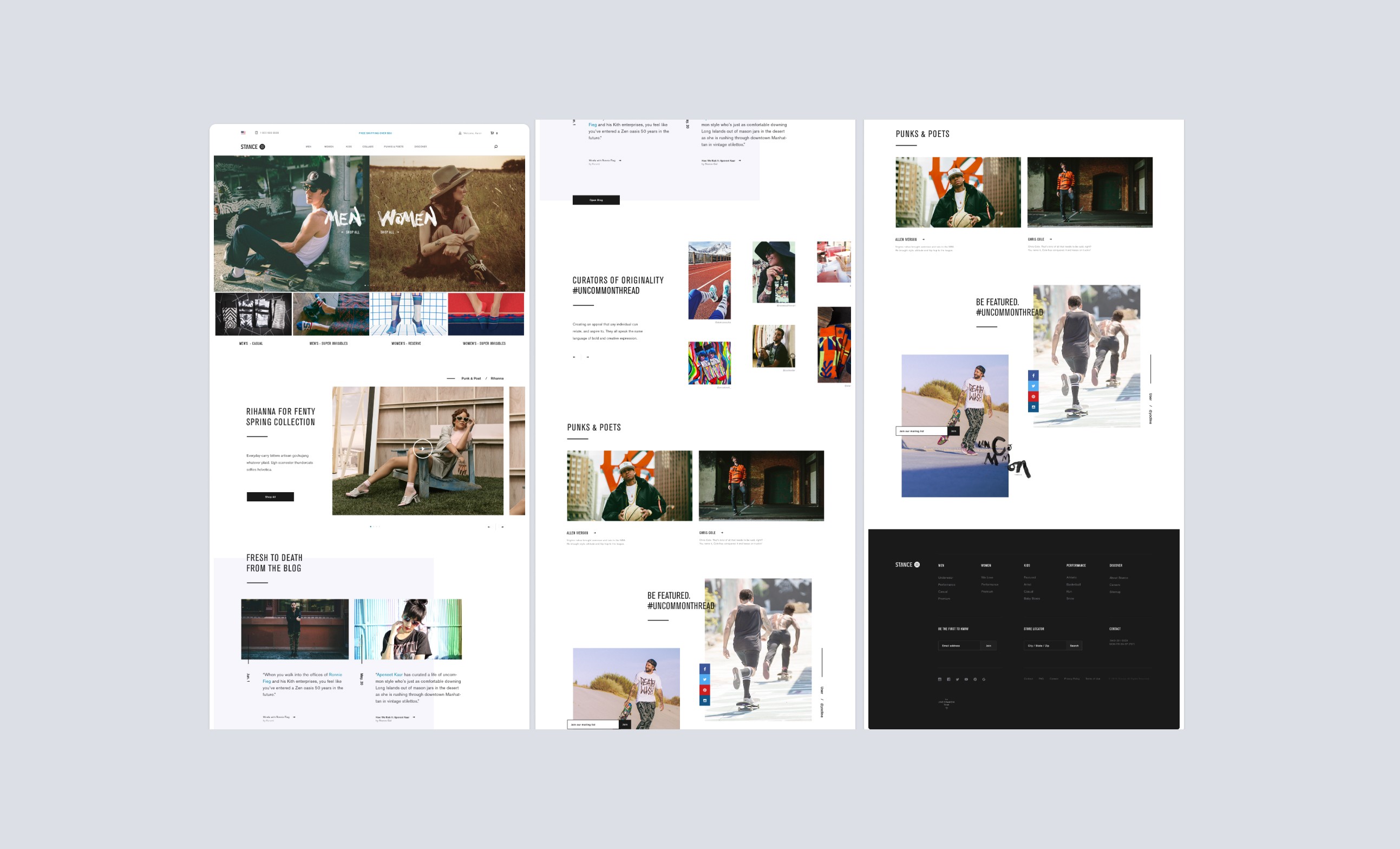Open the shopping cart
The height and width of the screenshot is (849, 1400).
(x=493, y=133)
